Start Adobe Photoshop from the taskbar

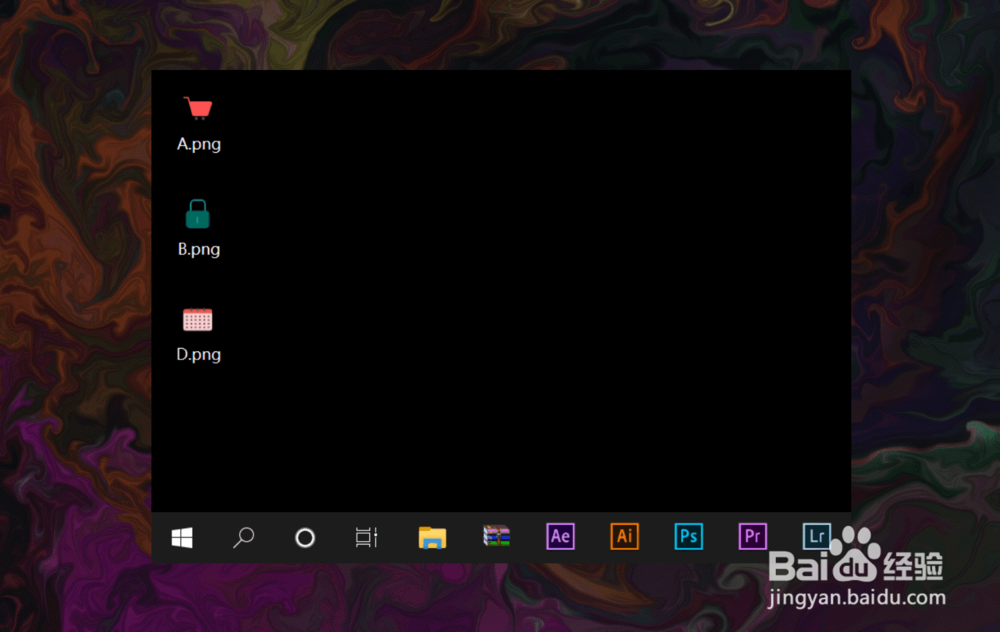point(688,536)
